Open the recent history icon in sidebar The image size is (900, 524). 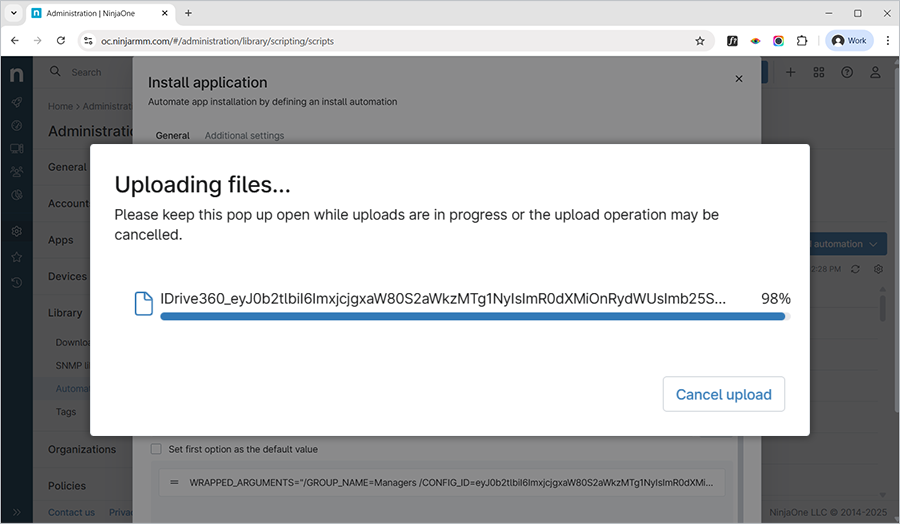(17, 282)
